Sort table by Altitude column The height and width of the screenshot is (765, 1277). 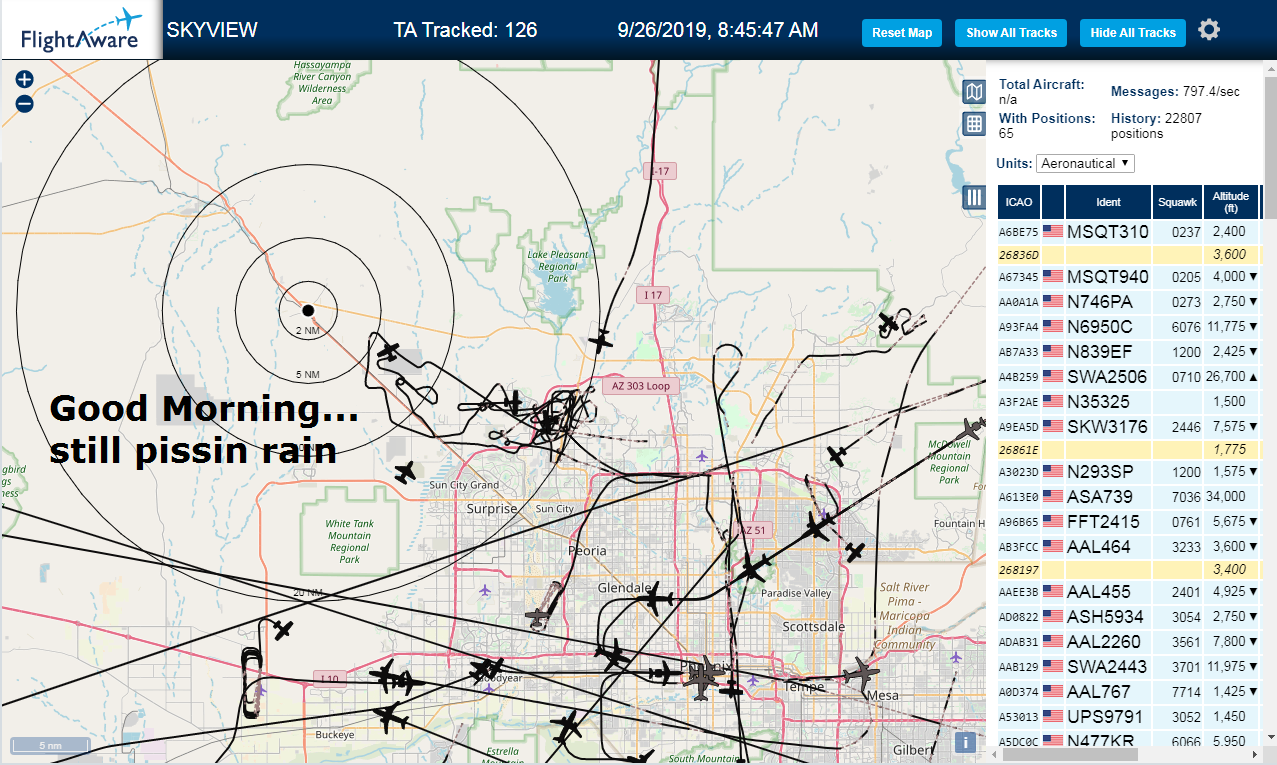tap(1231, 202)
